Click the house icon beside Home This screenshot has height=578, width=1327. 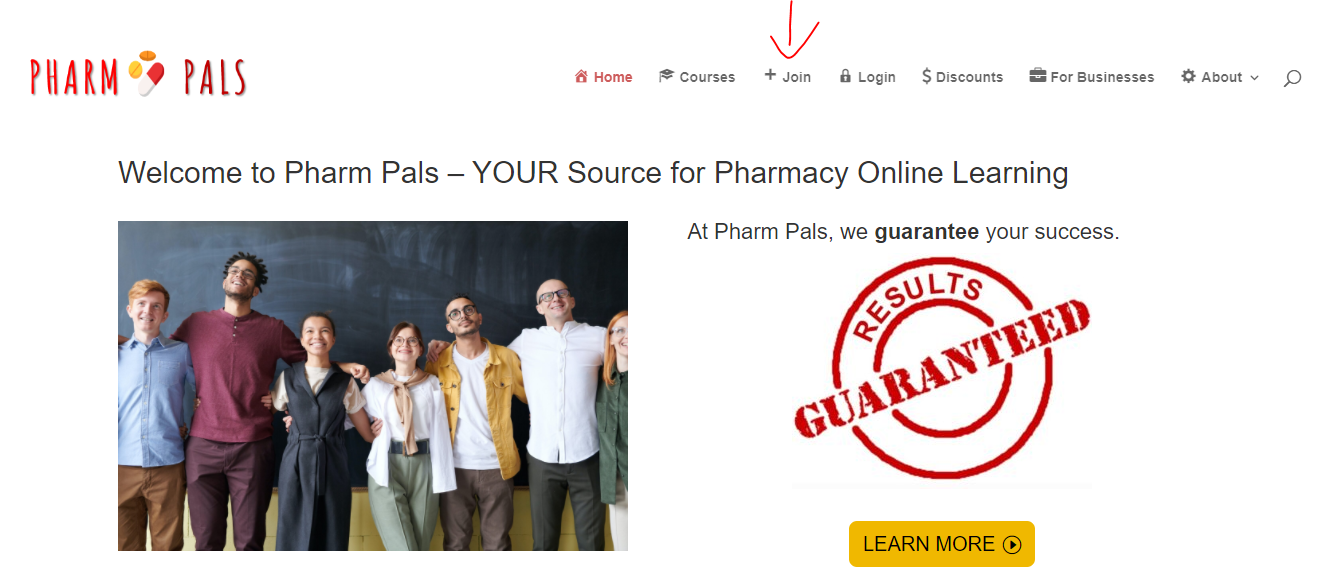(581, 76)
